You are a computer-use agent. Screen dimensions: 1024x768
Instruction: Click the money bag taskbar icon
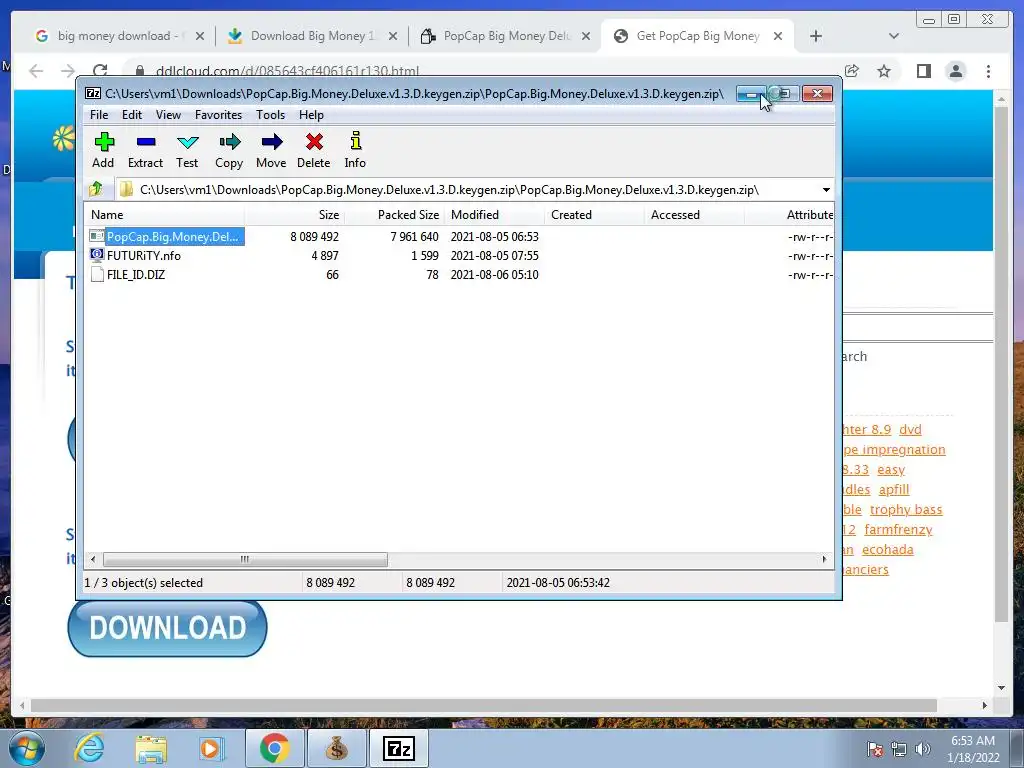click(336, 748)
